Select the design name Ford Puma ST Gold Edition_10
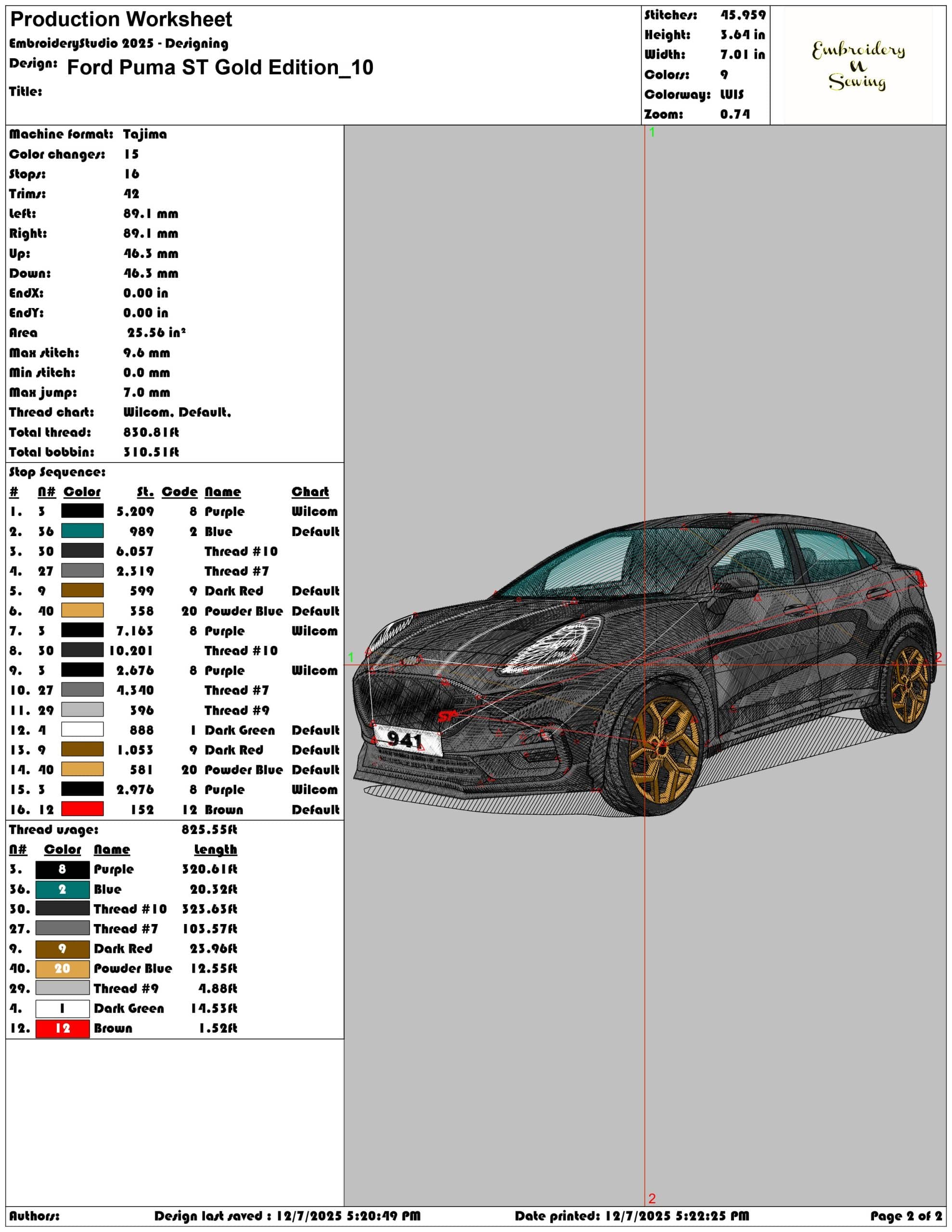 (220, 67)
